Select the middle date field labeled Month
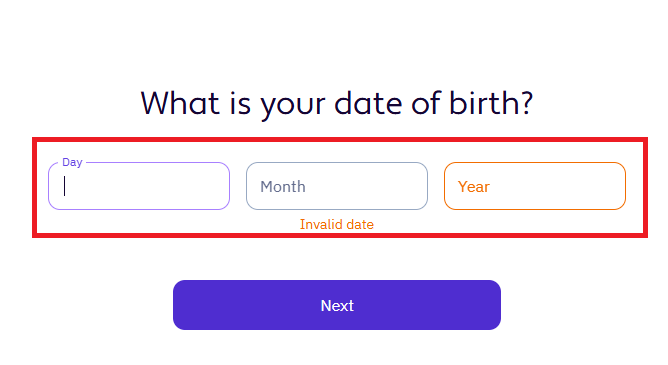The image size is (668, 365). coord(337,186)
